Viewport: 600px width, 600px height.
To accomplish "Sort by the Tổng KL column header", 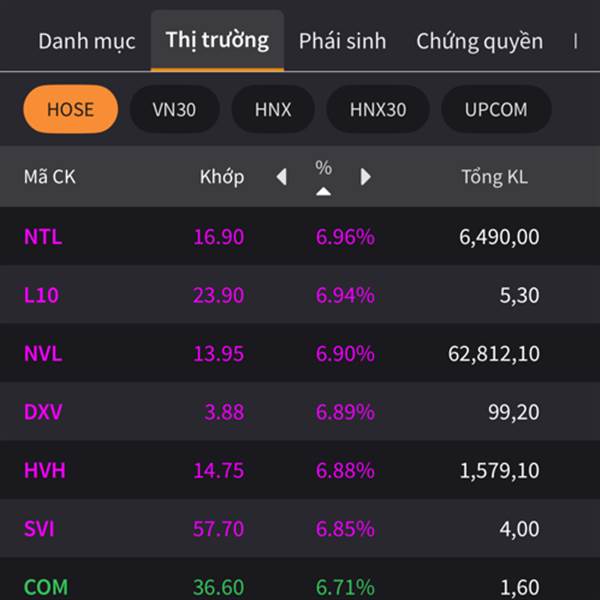I will 495,177.
